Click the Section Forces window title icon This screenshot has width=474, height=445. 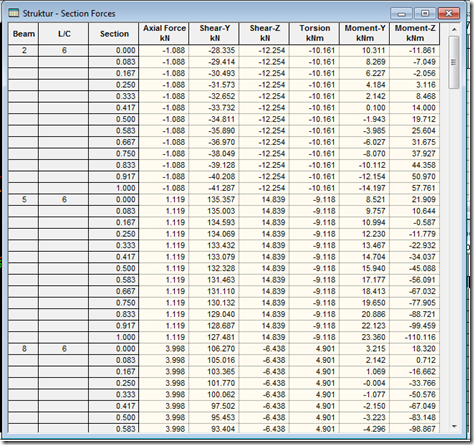[14, 13]
